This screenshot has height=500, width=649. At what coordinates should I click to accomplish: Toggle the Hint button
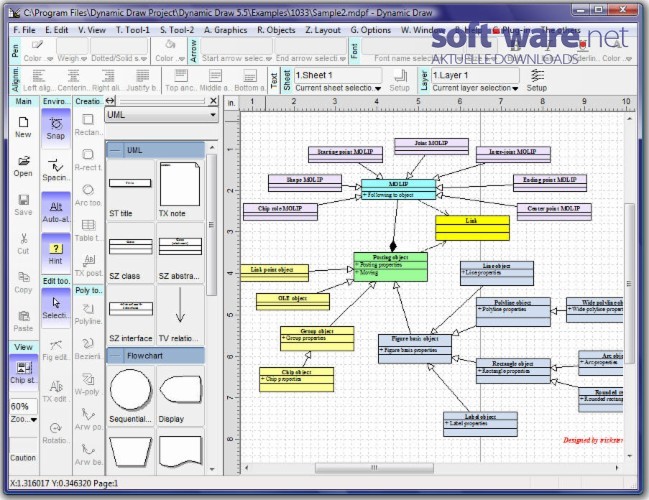(56, 253)
